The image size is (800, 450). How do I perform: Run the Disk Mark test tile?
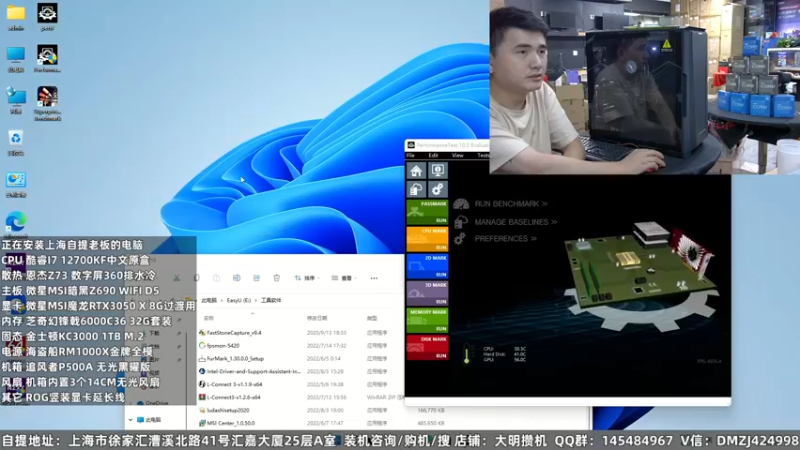428,347
